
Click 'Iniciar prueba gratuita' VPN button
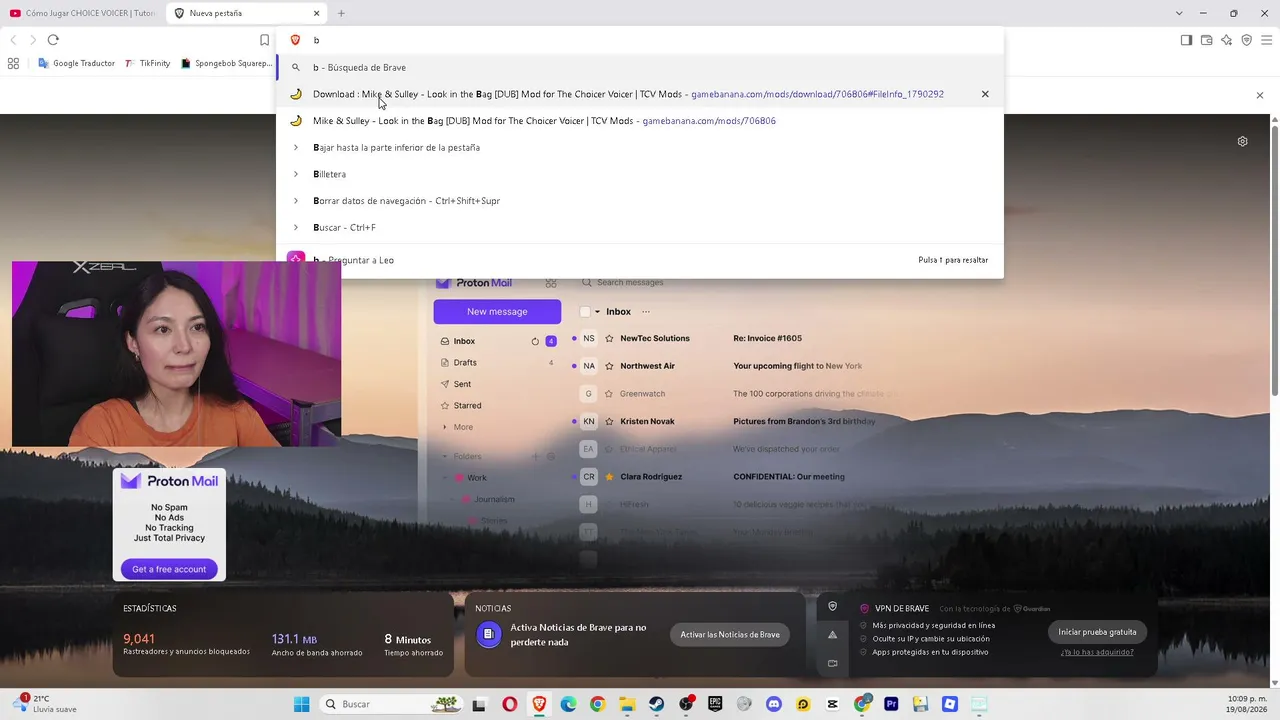(1097, 632)
